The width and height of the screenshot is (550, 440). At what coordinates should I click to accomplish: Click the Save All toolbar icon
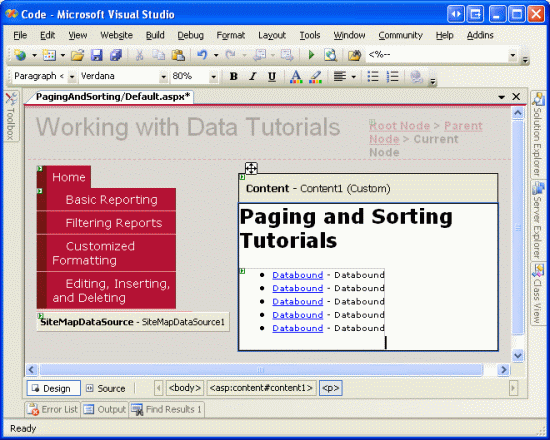pos(115,55)
